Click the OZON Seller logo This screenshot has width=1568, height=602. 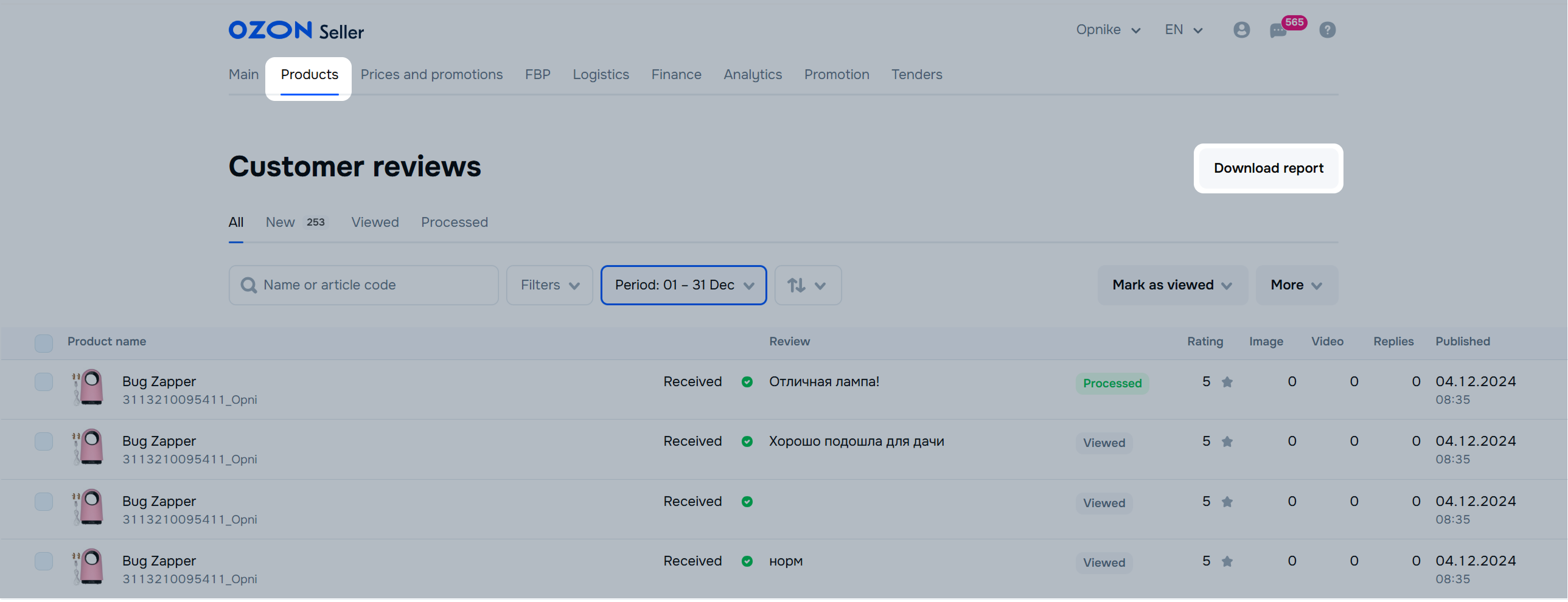(x=296, y=30)
